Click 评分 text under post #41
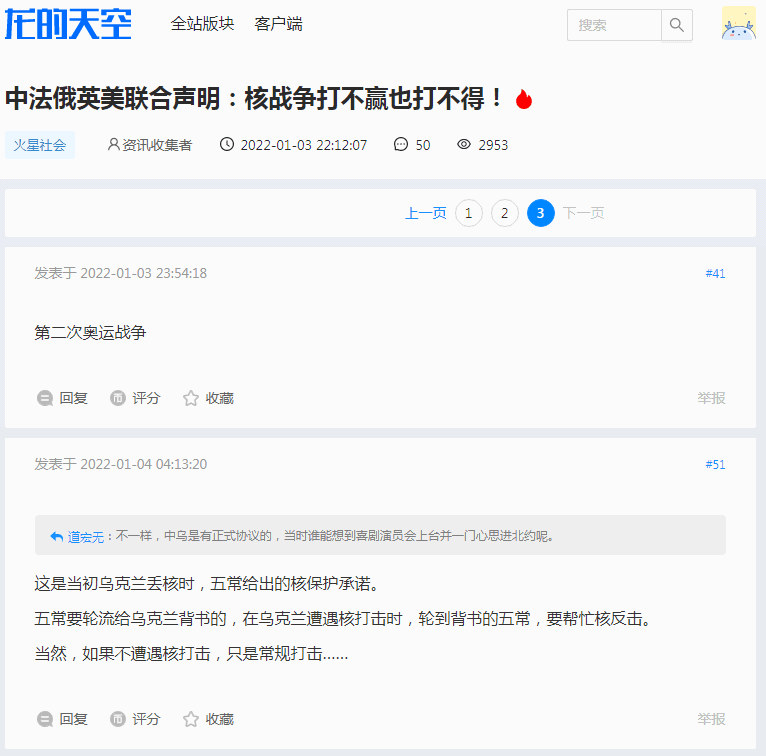 146,398
